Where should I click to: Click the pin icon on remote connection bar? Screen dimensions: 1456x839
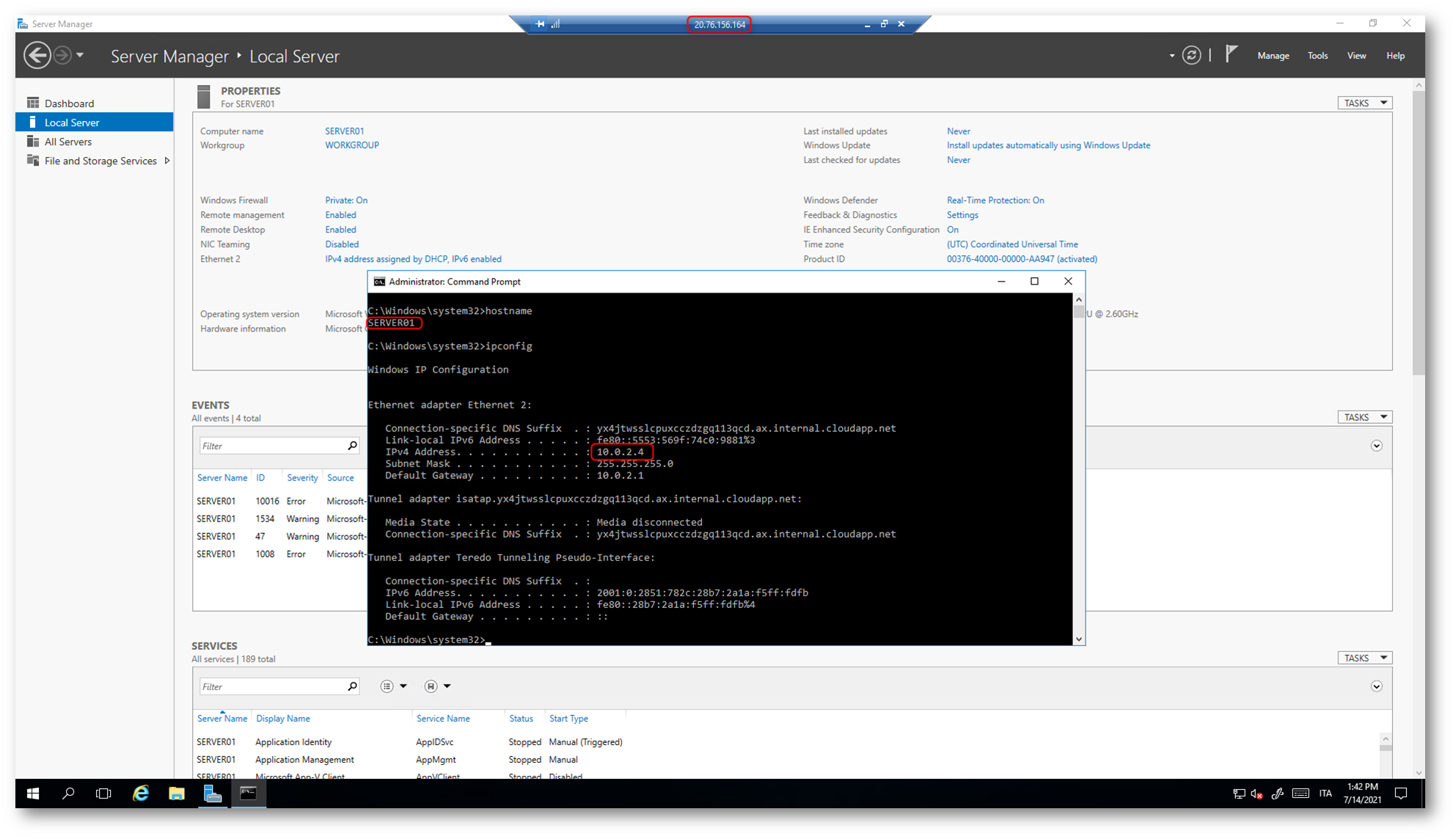tap(540, 24)
